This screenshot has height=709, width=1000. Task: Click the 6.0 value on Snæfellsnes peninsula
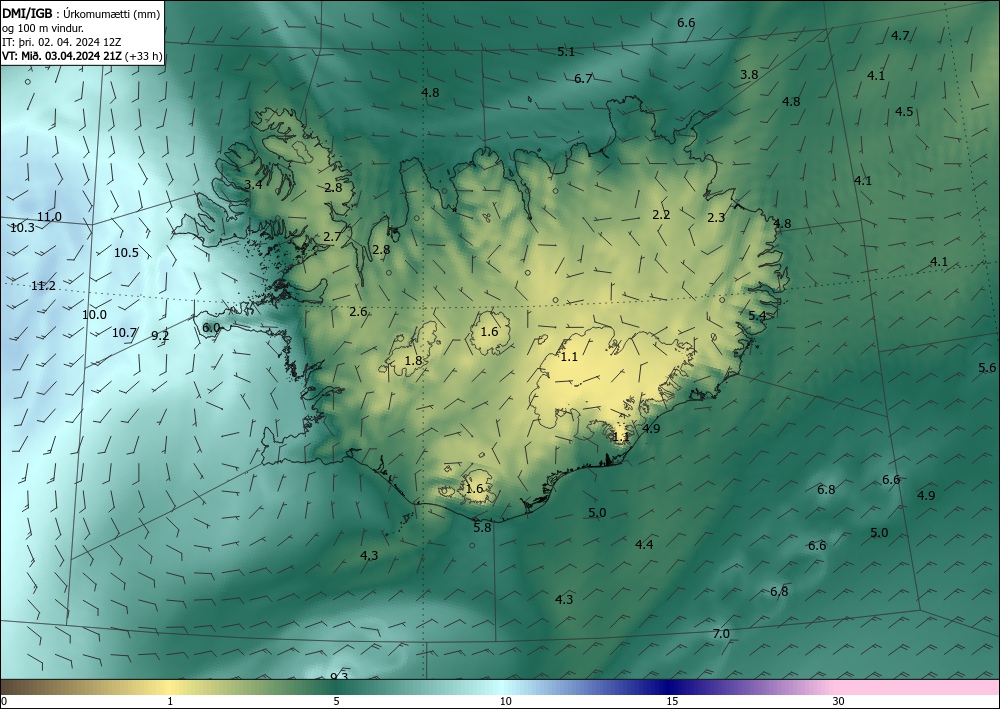point(211,327)
